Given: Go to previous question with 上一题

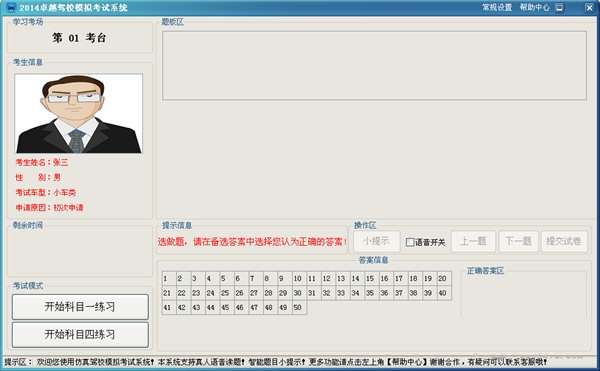Looking at the screenshot, I should 473,241.
